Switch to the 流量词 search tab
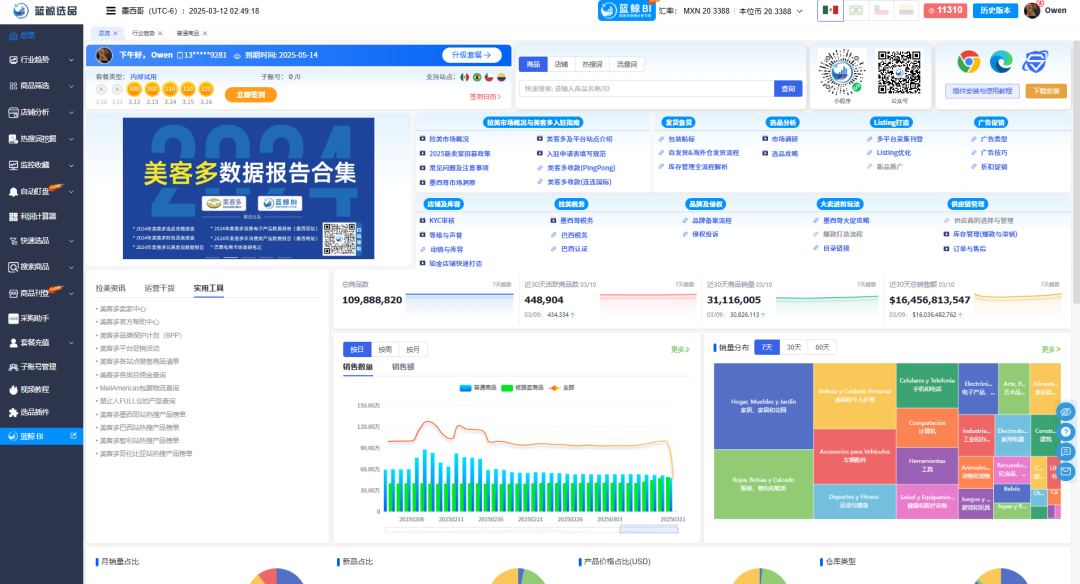The image size is (1080, 584). click(627, 64)
